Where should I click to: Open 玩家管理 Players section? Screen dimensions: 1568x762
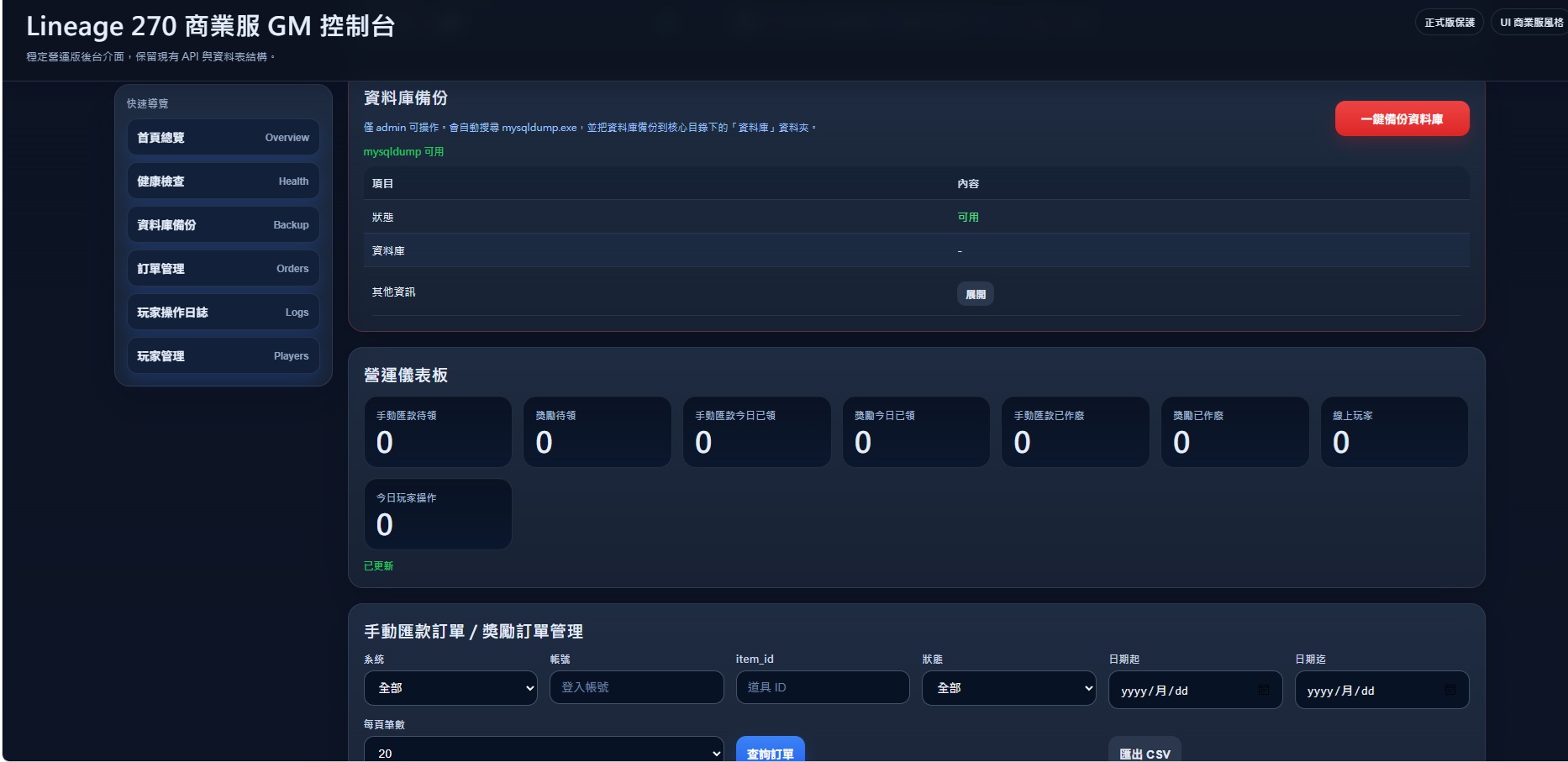[x=223, y=355]
